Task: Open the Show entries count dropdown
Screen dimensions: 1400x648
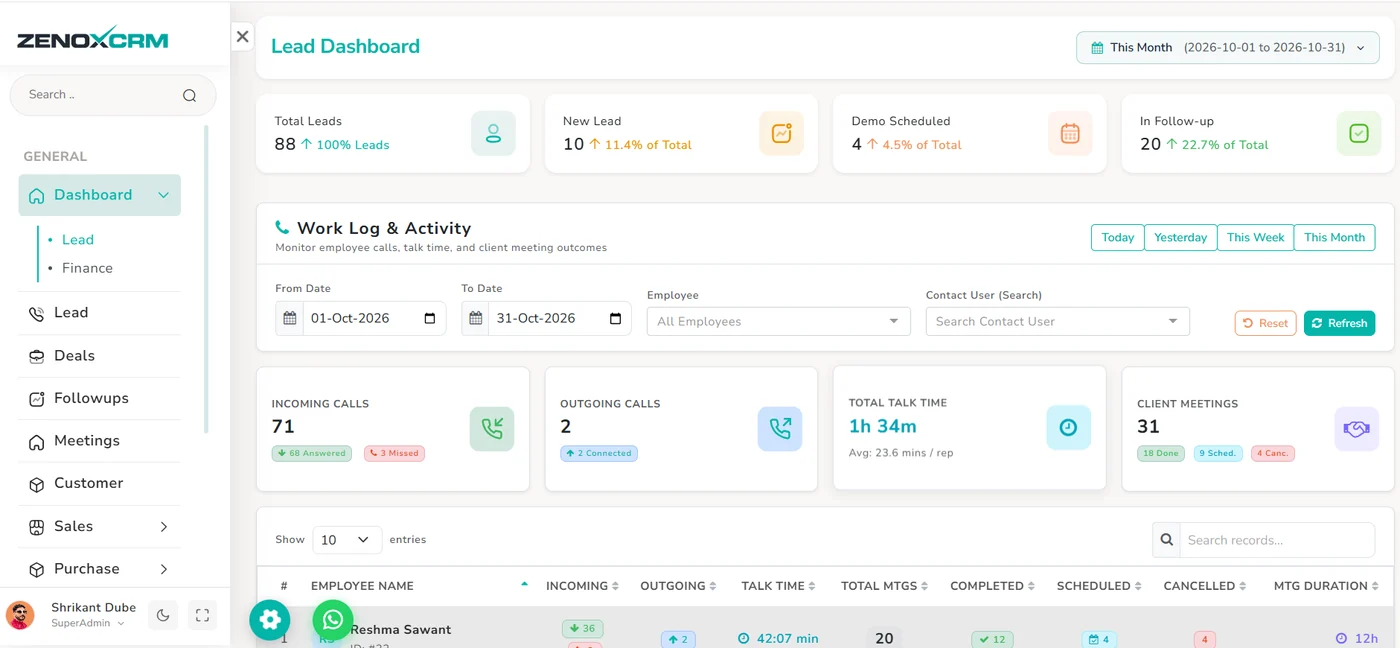Action: coord(347,540)
